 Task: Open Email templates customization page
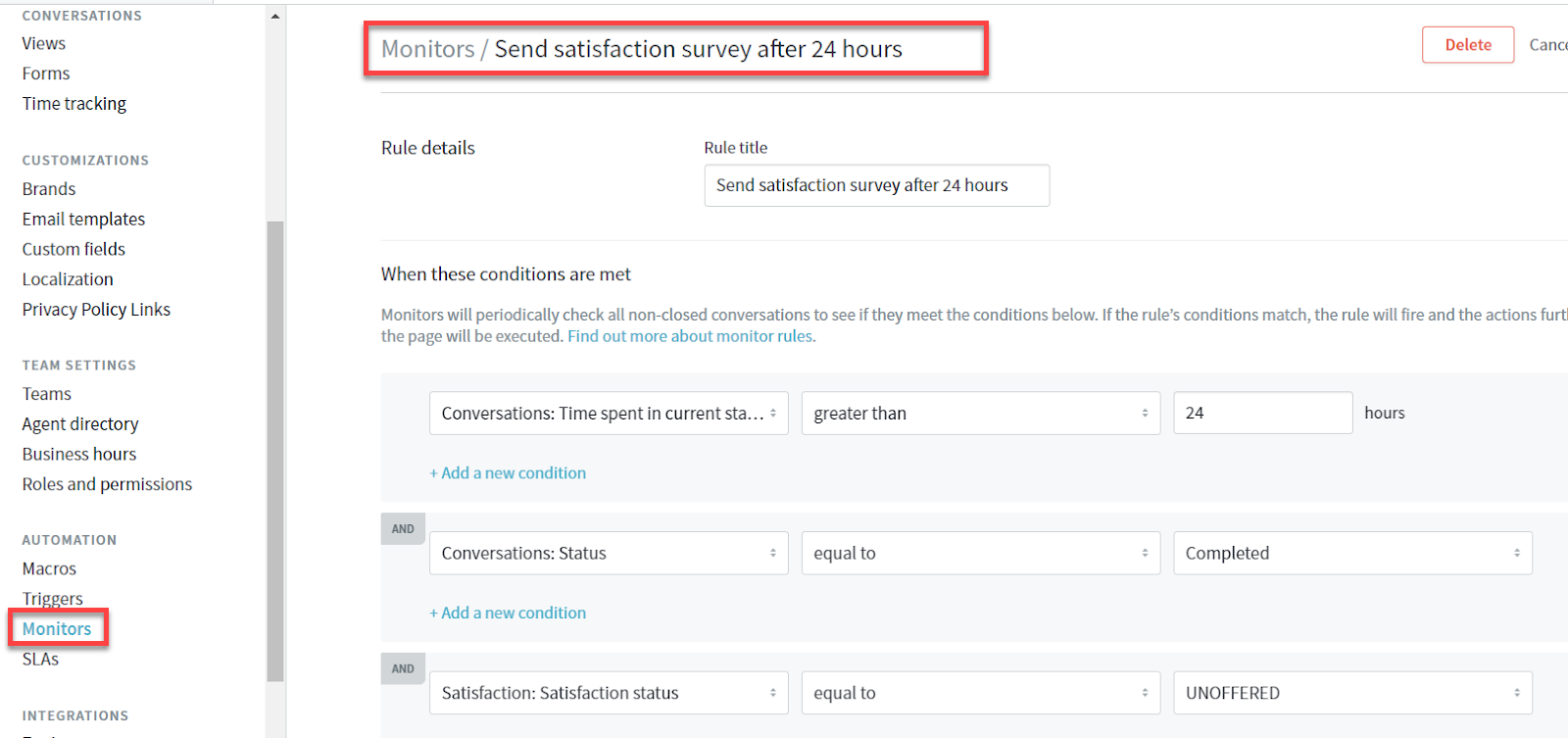point(83,220)
